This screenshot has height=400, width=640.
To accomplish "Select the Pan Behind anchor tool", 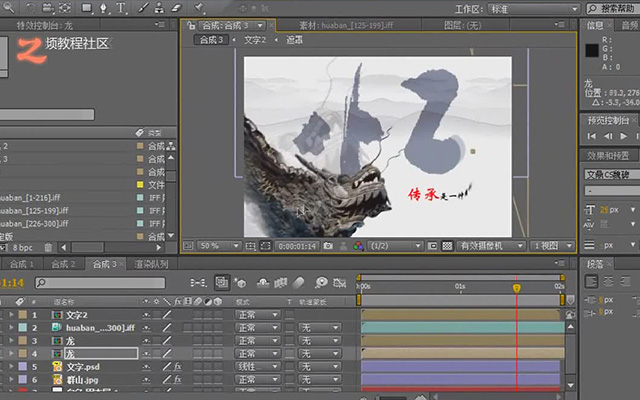I will tap(65, 7).
